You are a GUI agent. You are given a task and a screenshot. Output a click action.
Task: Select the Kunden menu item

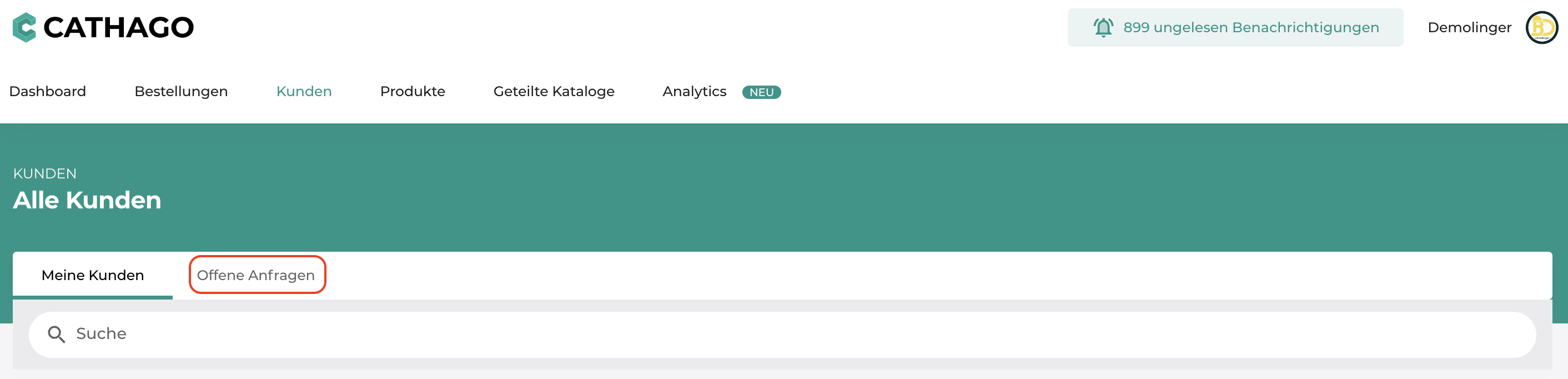point(304,91)
